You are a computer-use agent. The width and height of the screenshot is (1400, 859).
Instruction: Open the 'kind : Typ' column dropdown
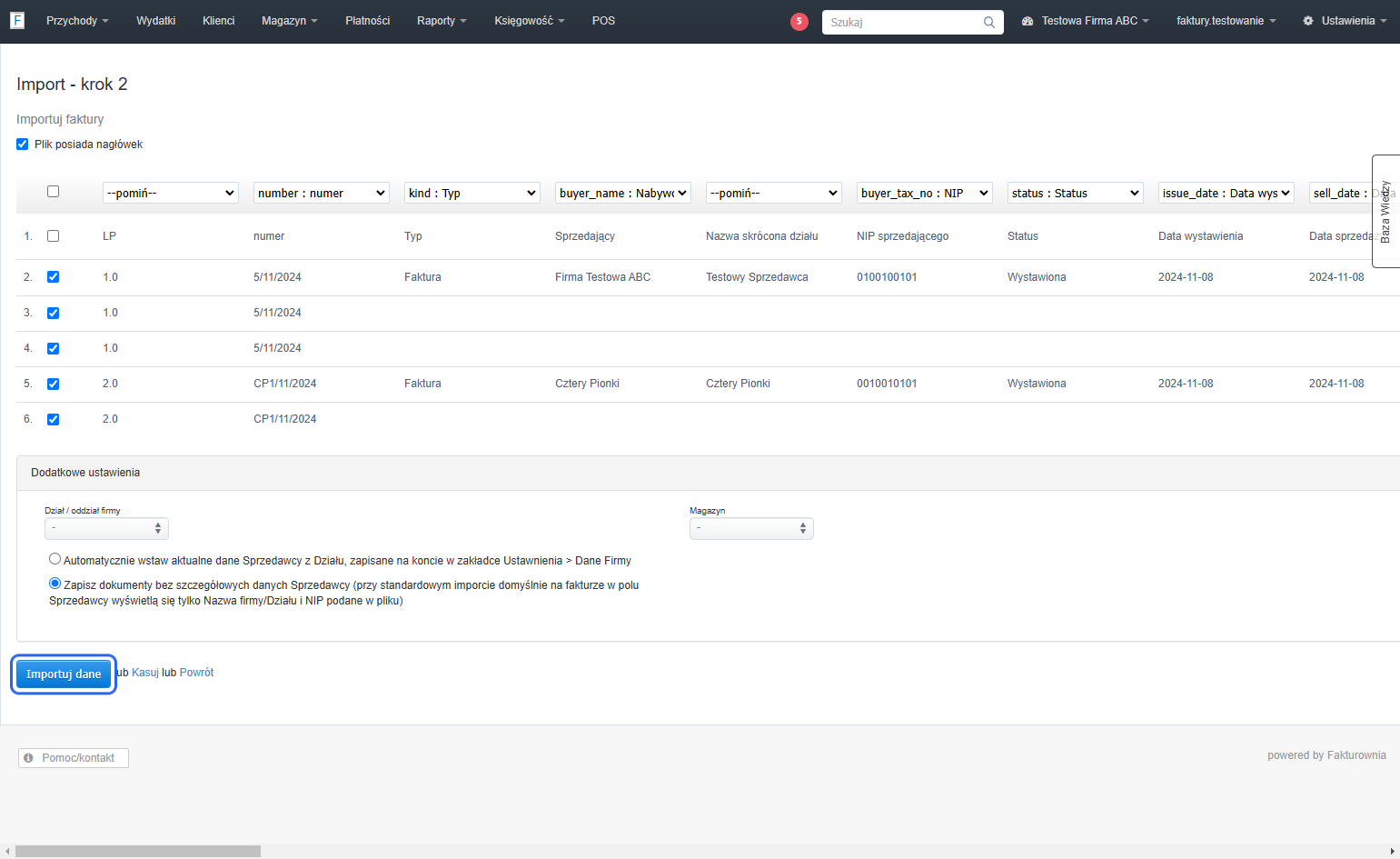tap(472, 193)
